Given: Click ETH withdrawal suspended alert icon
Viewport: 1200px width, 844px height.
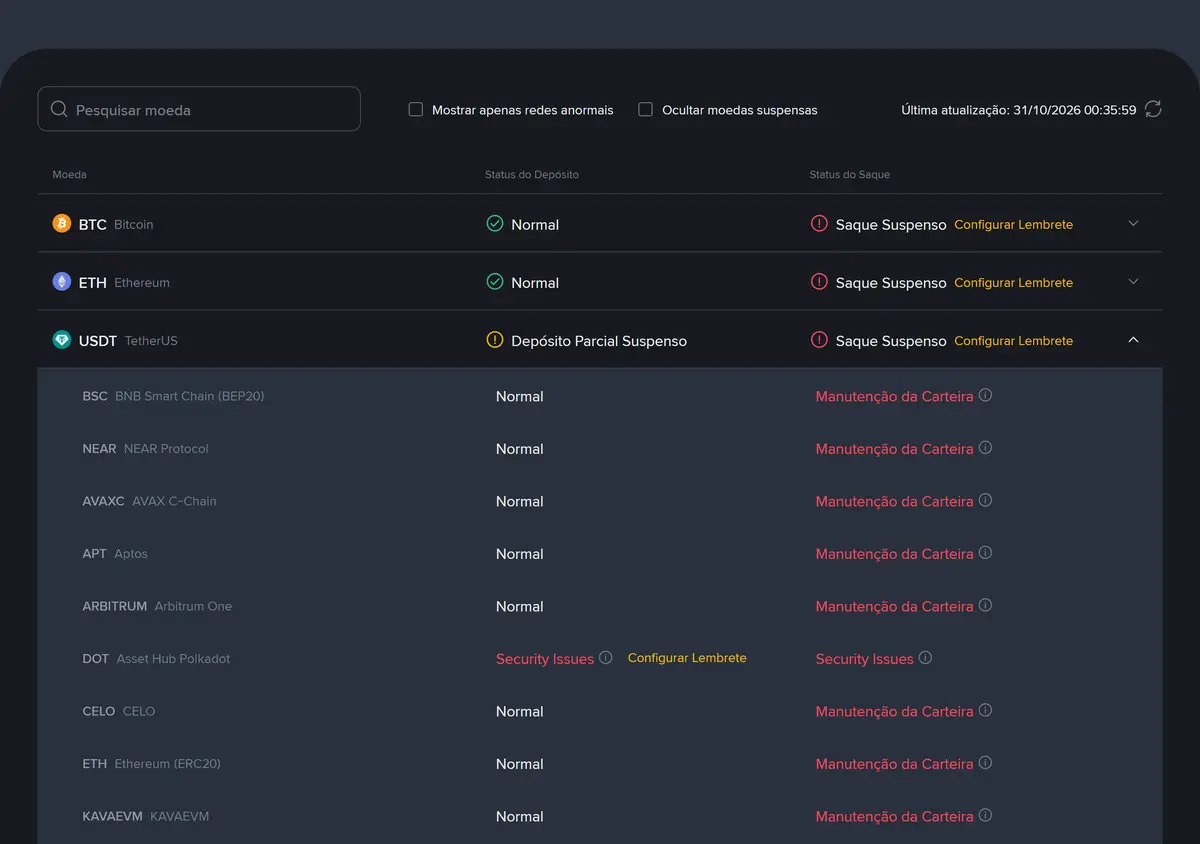Looking at the screenshot, I should (x=819, y=282).
